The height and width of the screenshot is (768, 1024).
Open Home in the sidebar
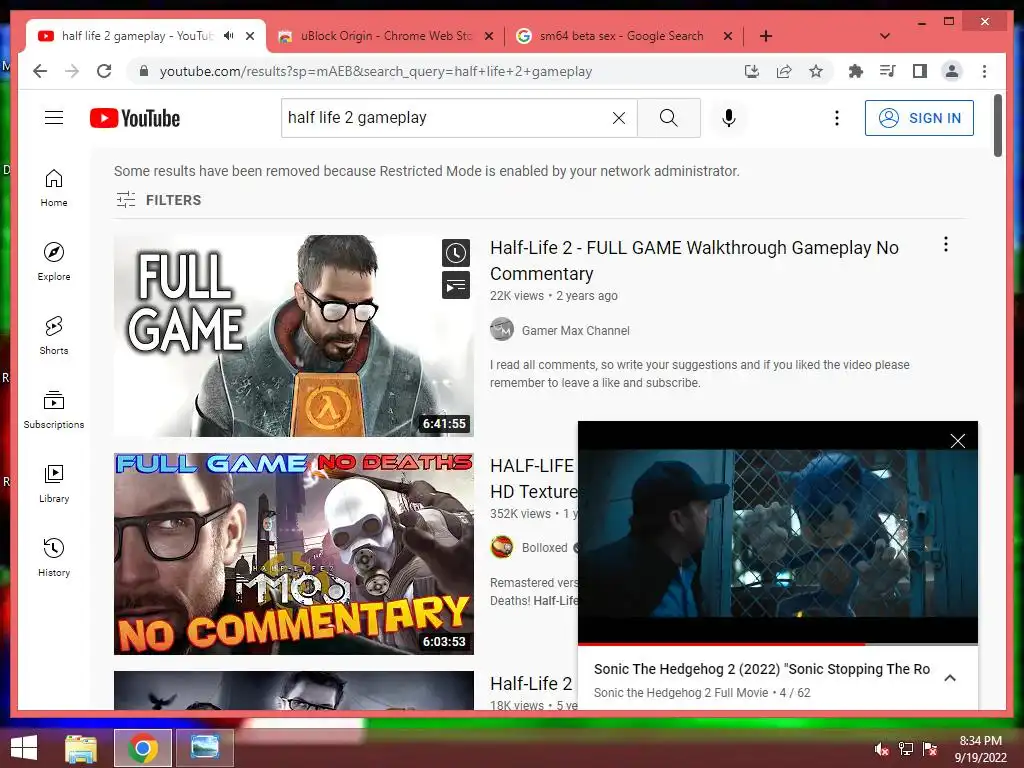point(54,187)
